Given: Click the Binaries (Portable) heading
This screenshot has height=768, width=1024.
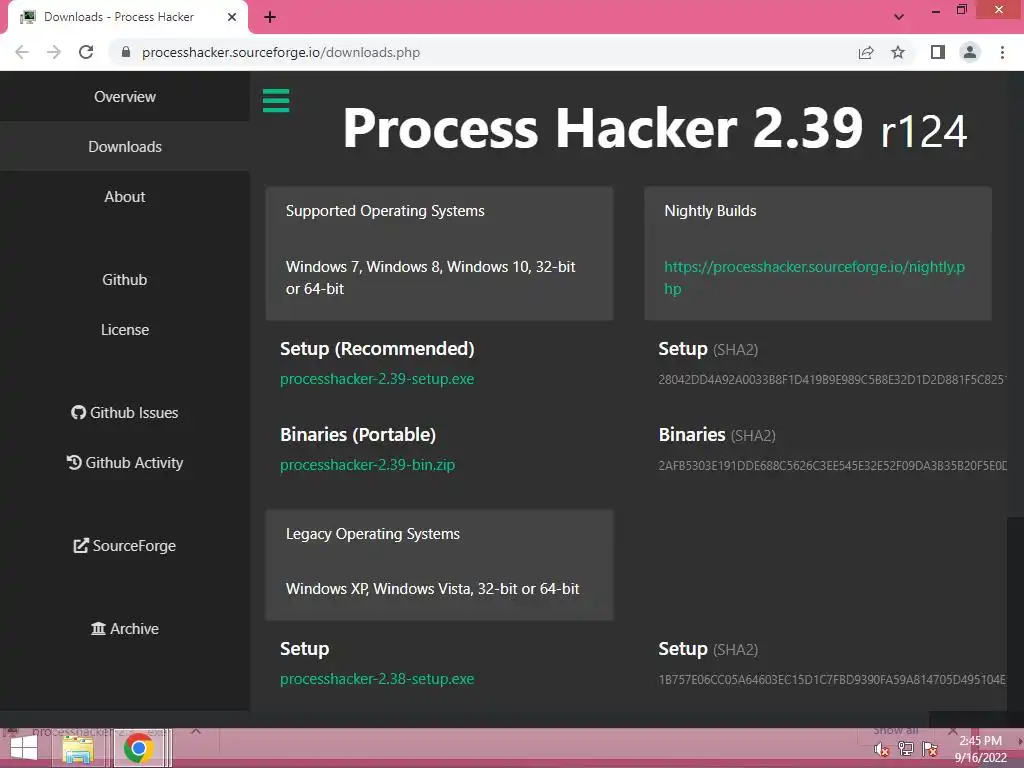Looking at the screenshot, I should click(x=358, y=435).
